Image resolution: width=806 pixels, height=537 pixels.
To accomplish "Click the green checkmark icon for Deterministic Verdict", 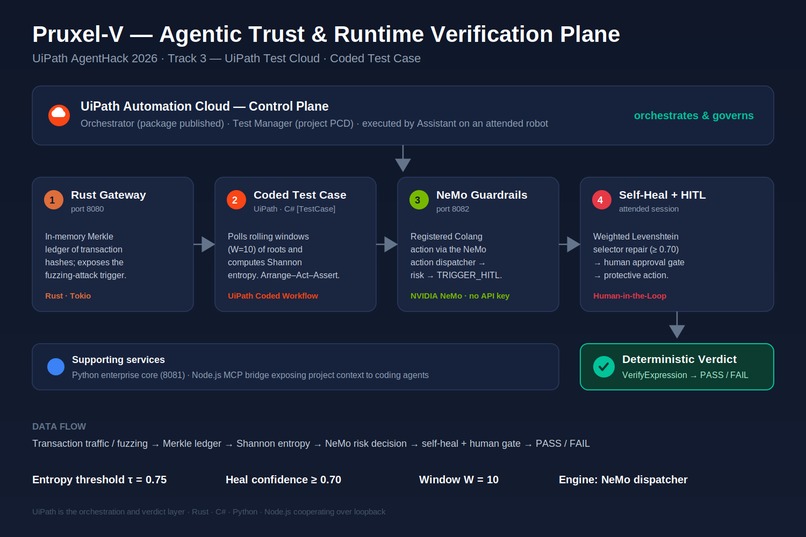I will click(603, 366).
